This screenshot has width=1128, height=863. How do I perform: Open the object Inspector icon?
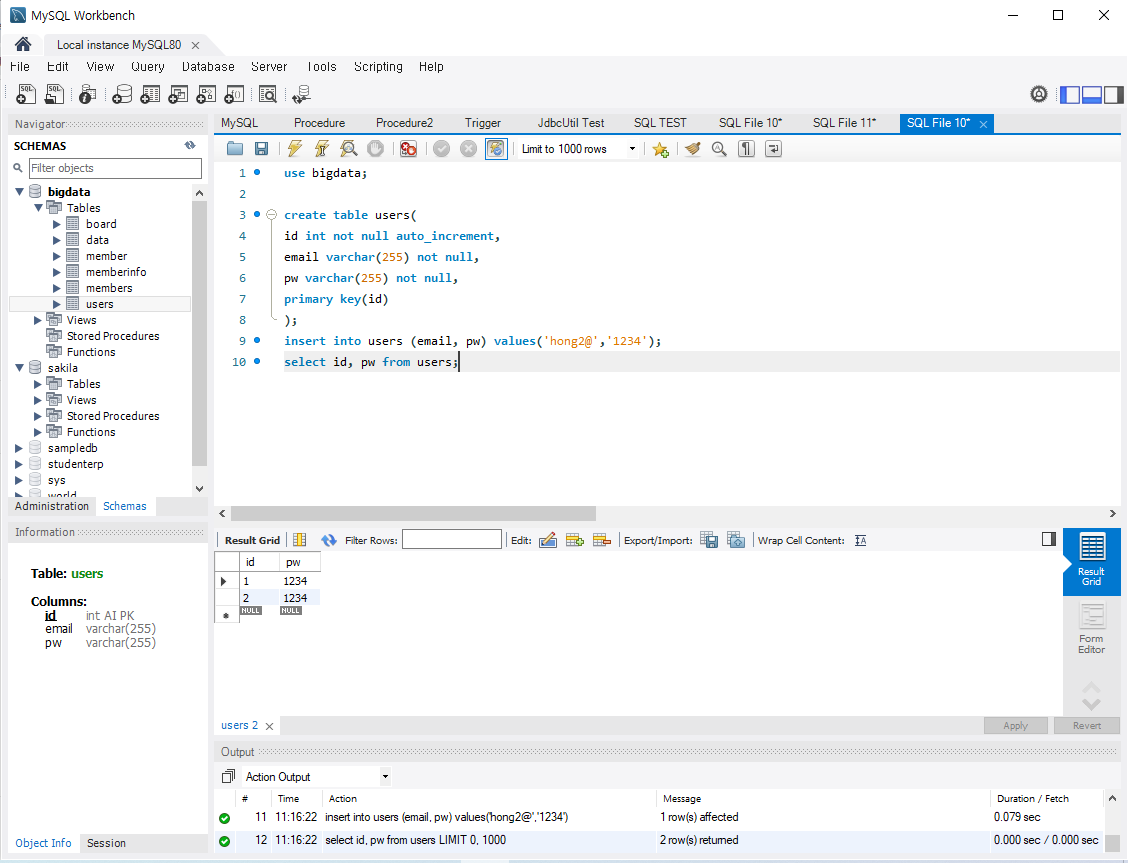[87, 94]
